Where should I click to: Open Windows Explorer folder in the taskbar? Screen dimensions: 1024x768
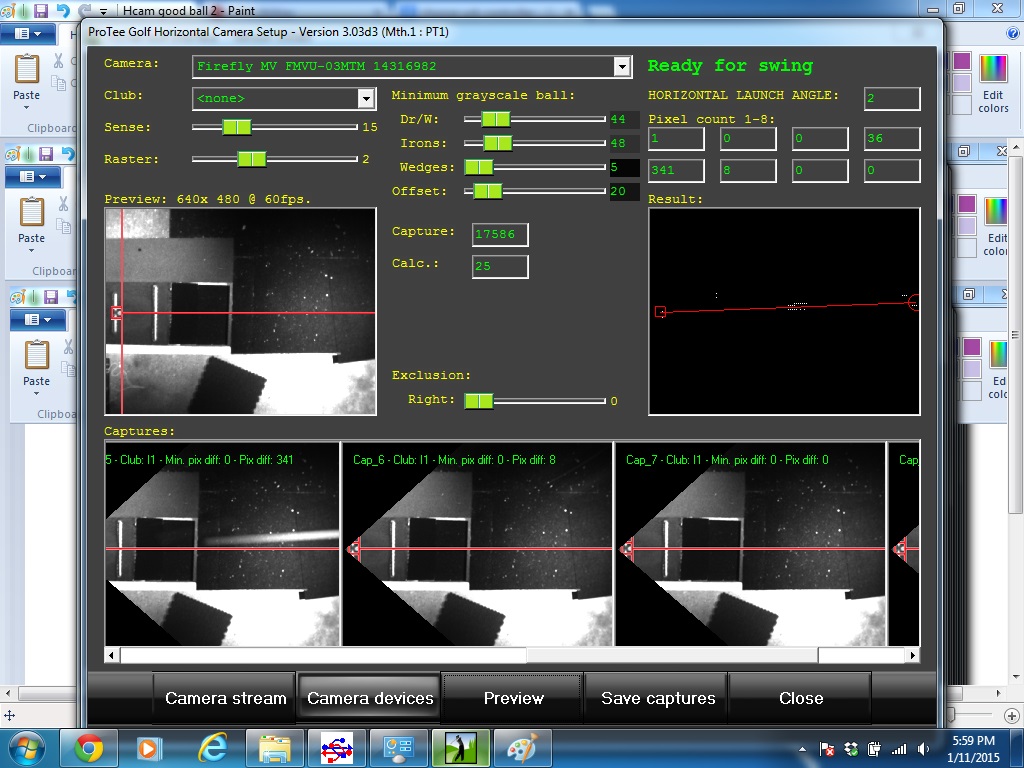pyautogui.click(x=275, y=748)
